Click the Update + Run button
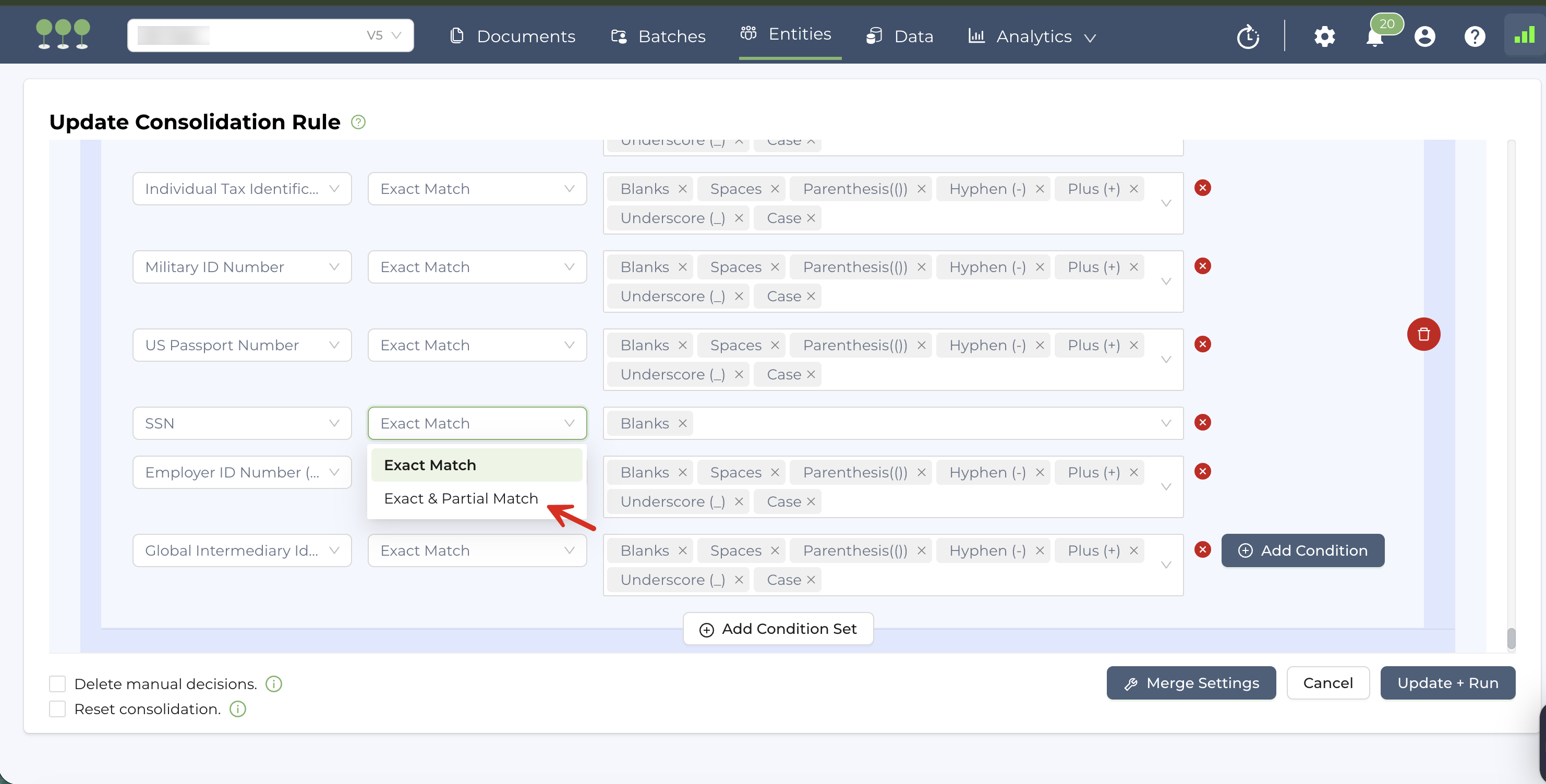 click(1447, 683)
